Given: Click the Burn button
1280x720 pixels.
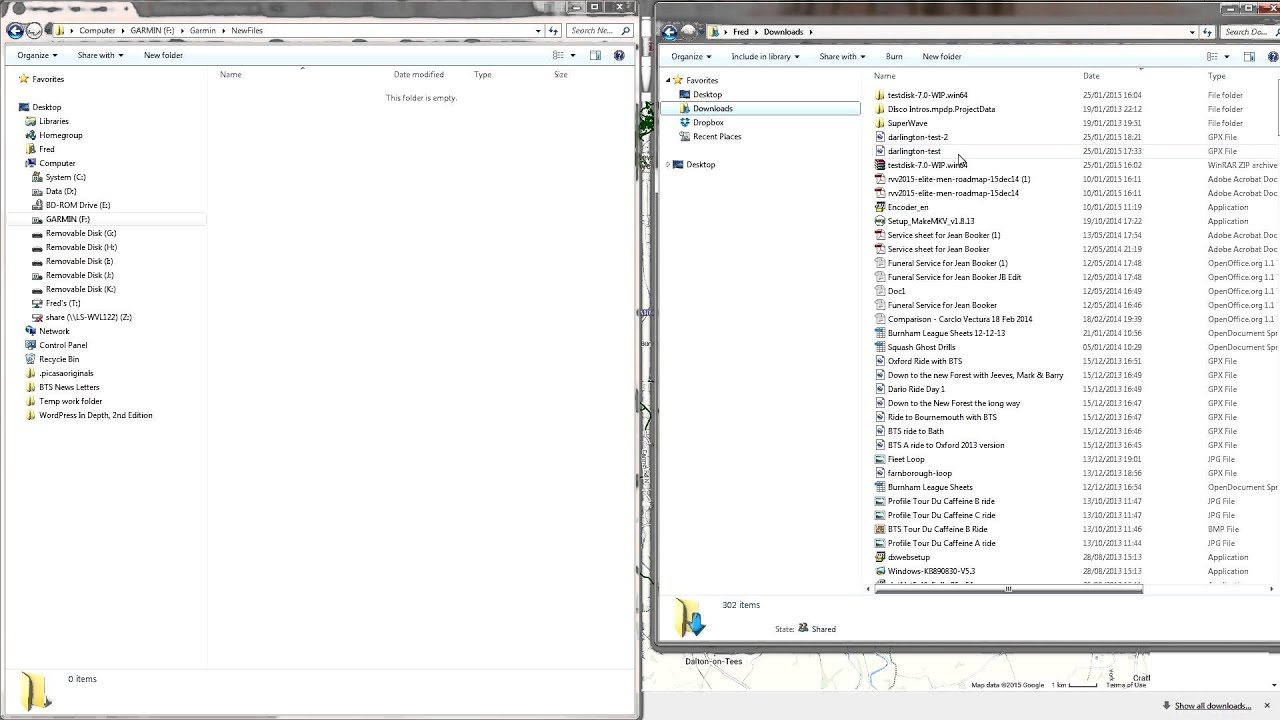Looking at the screenshot, I should click(894, 56).
